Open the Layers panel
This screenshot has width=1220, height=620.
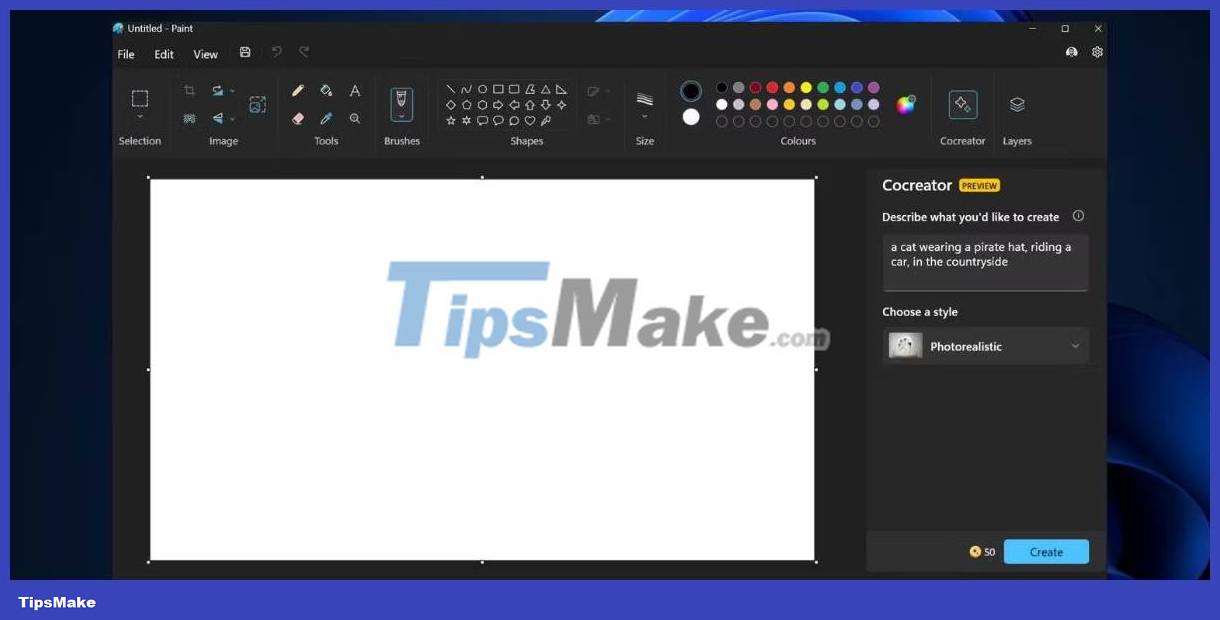(x=1017, y=105)
